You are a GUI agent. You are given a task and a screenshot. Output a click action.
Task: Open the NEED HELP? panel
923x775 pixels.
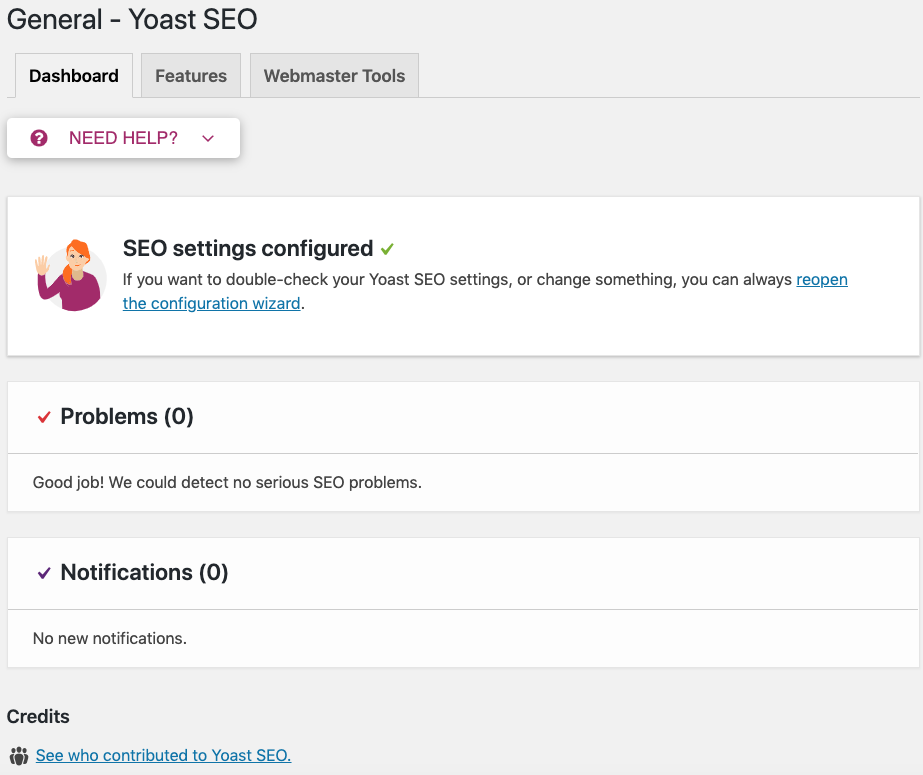click(123, 138)
